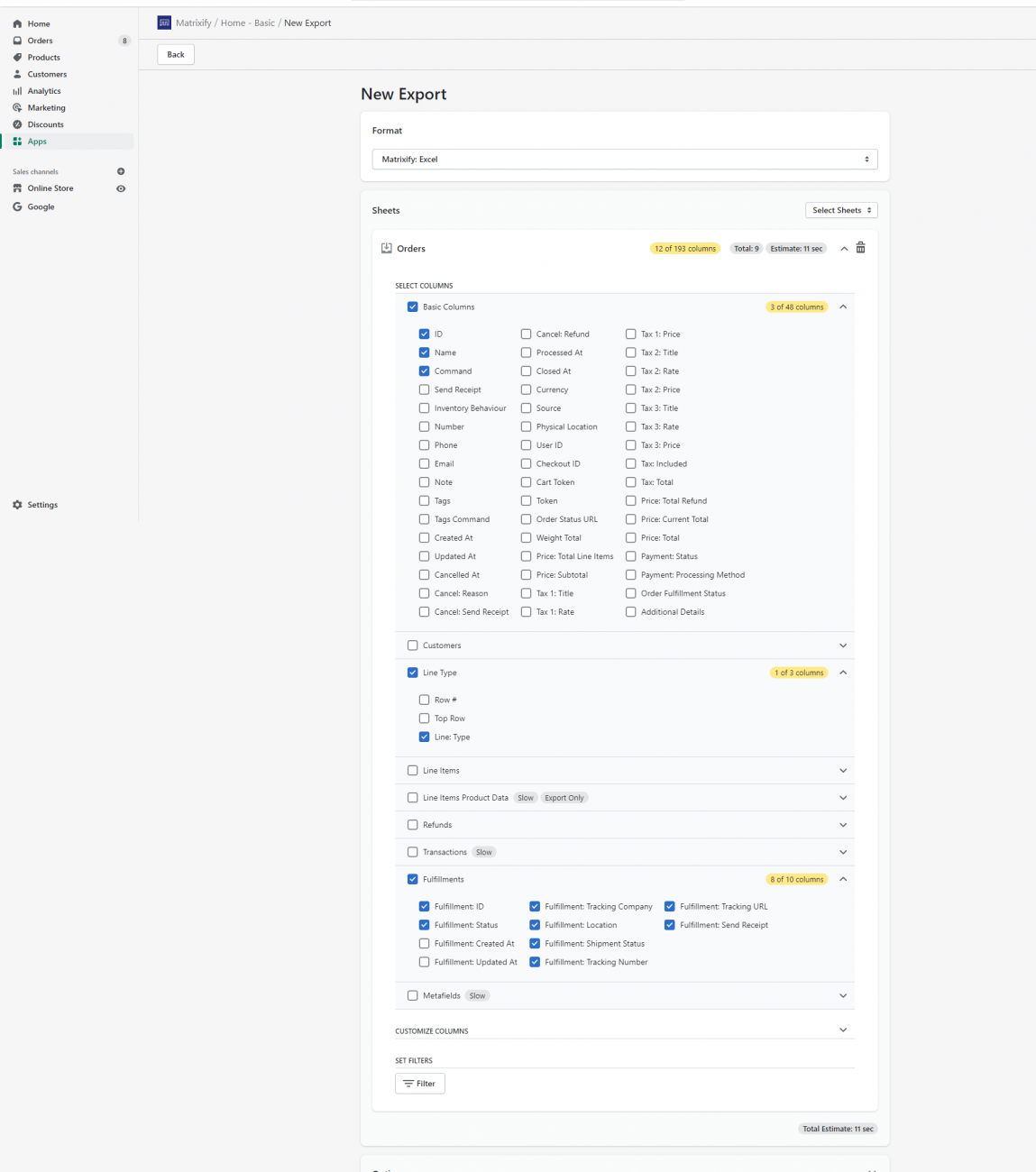Image resolution: width=1036 pixels, height=1172 pixels.
Task: Check the Tags column checkbox
Action: (x=424, y=500)
